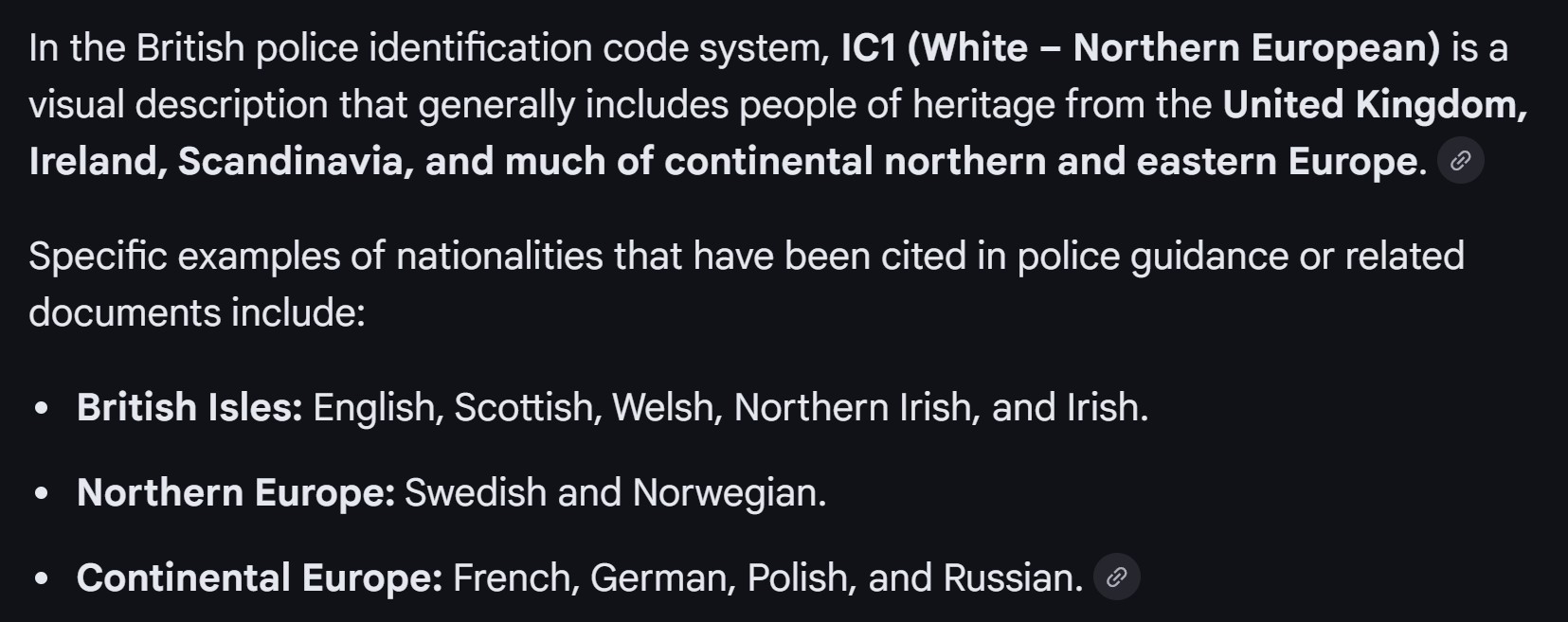Click the bullet before "Continental Europe:"
Image resolution: width=1568 pixels, height=622 pixels.
click(x=41, y=579)
